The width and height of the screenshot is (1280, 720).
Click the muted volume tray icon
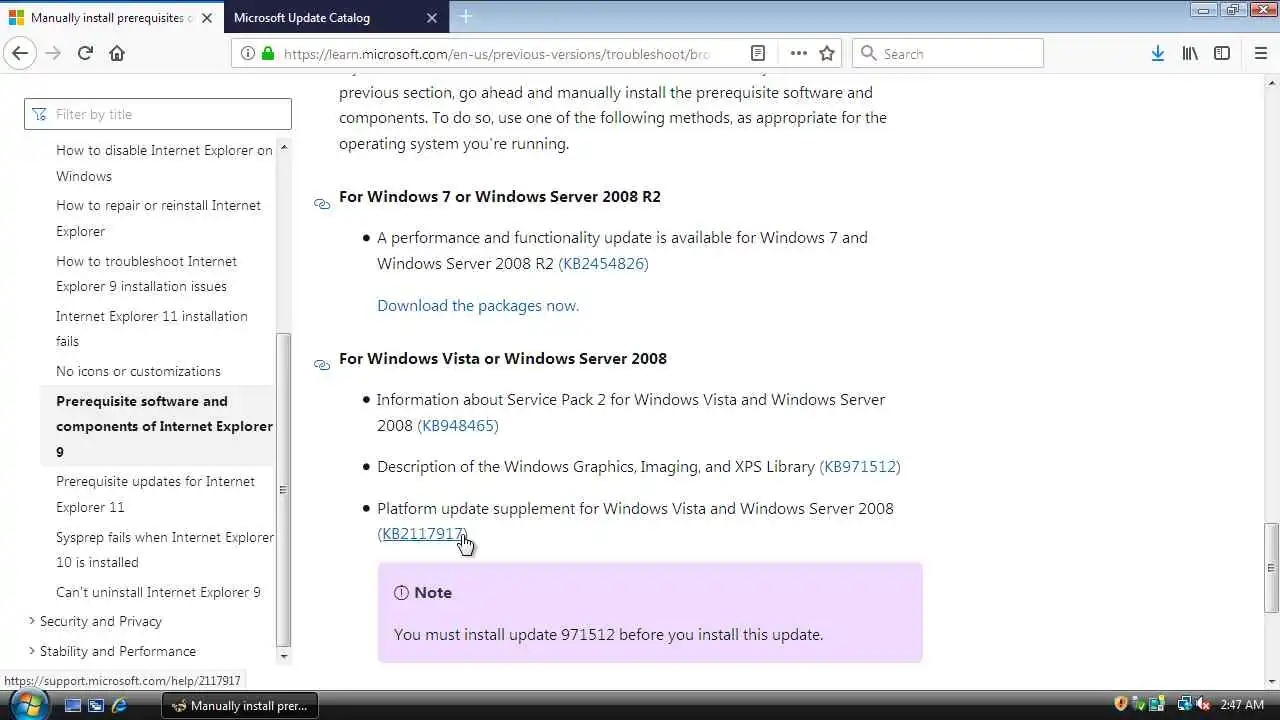tap(1203, 704)
